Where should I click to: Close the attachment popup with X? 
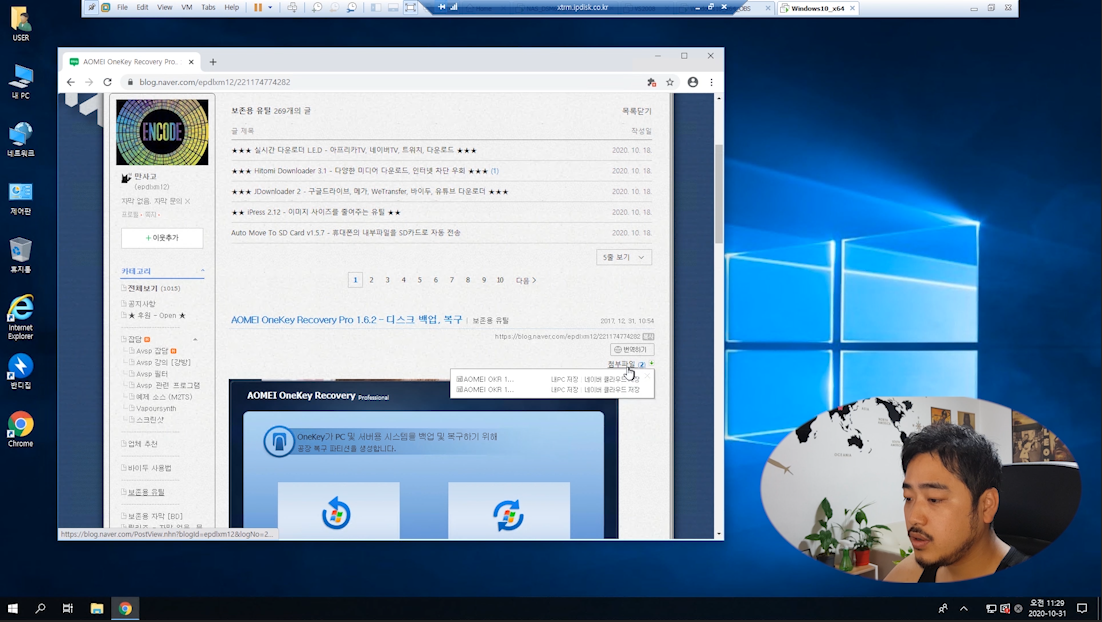647,376
